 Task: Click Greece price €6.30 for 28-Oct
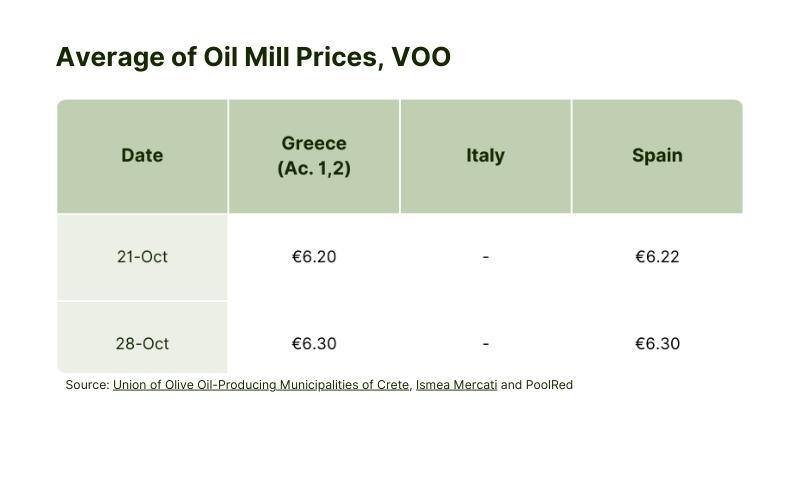click(x=314, y=343)
